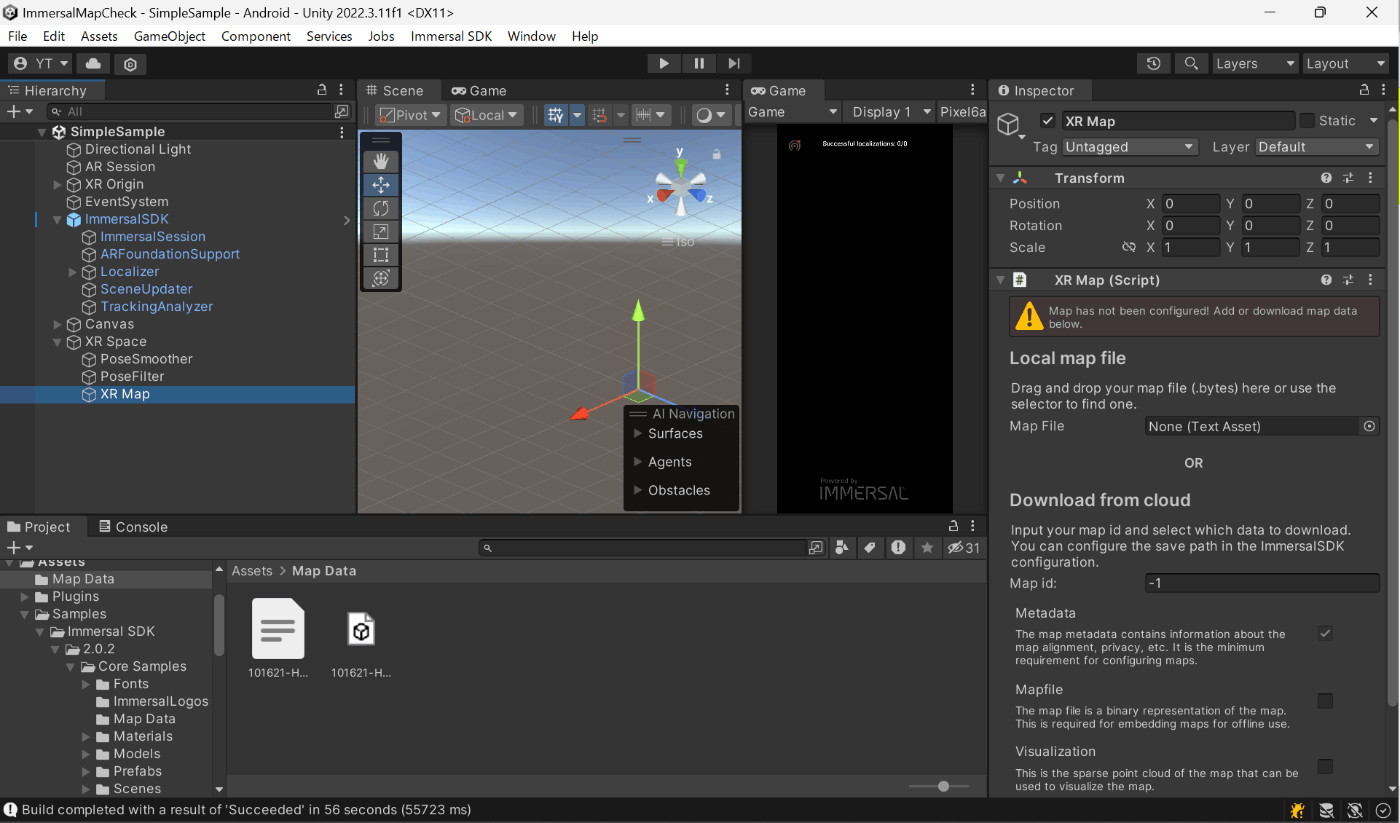This screenshot has height=823, width=1400.
Task: Expand the Canvas hierarchy node
Action: [x=57, y=324]
